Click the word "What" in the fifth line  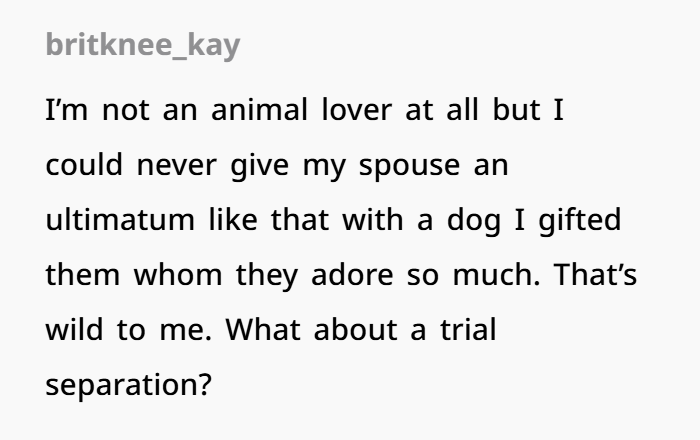point(263,329)
